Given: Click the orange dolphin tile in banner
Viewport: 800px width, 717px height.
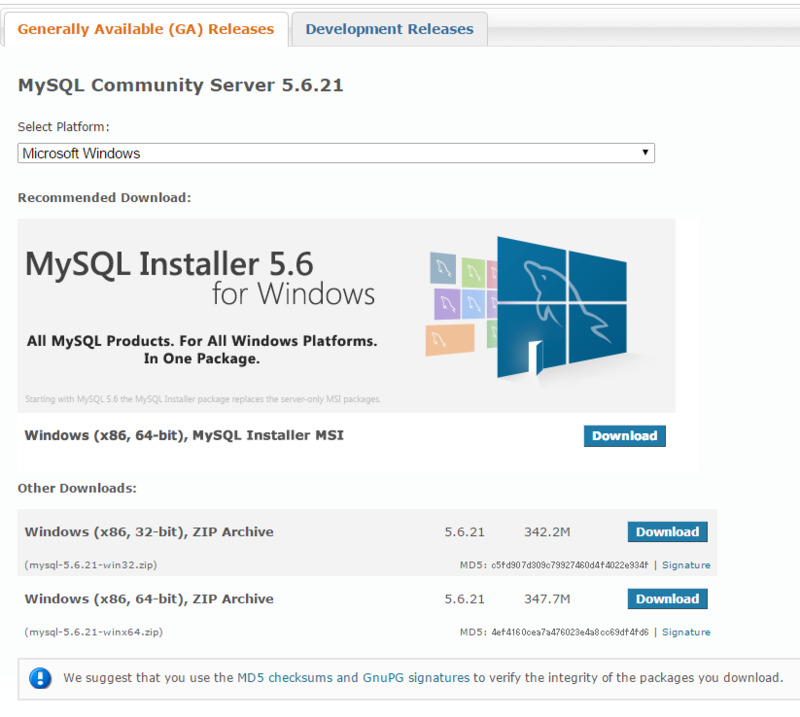Looking at the screenshot, I should pos(449,338).
